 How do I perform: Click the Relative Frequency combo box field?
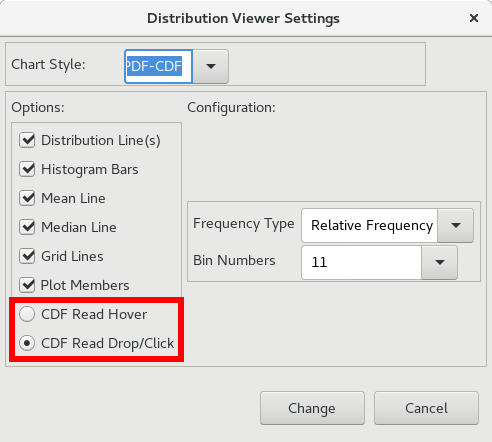pos(369,225)
